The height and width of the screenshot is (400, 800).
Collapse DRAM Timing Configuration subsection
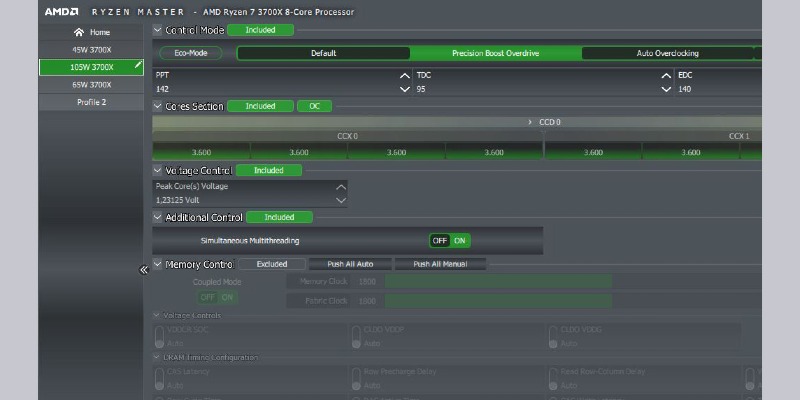(157, 357)
